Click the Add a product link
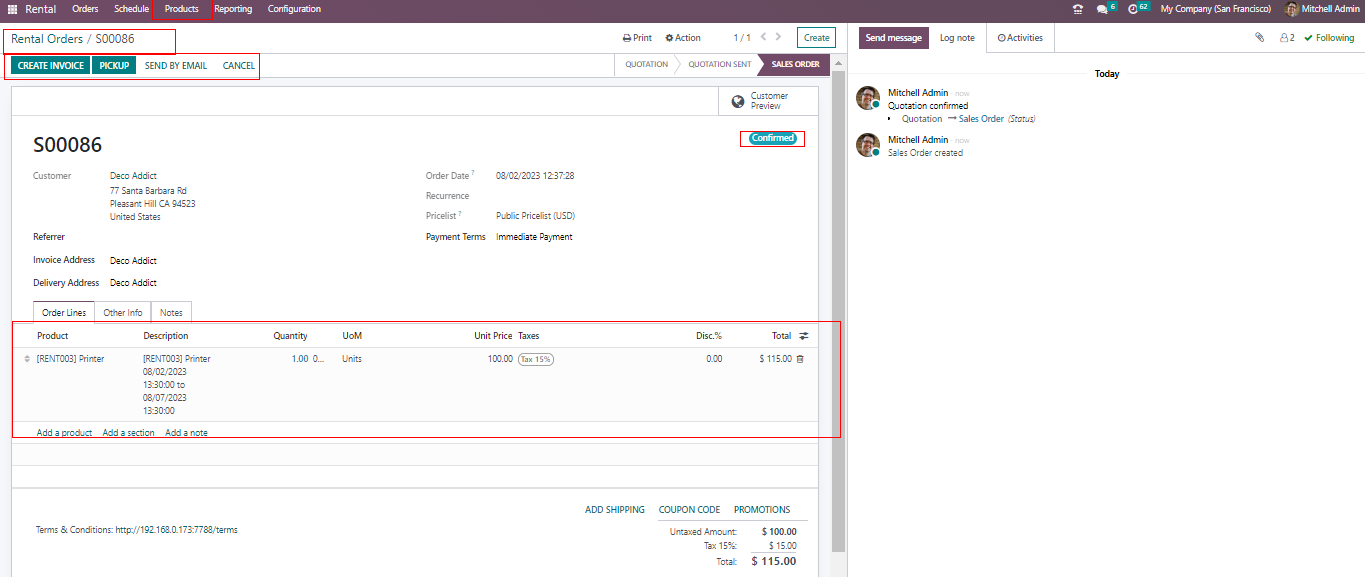Screen dimensions: 1365x577 (x=64, y=433)
